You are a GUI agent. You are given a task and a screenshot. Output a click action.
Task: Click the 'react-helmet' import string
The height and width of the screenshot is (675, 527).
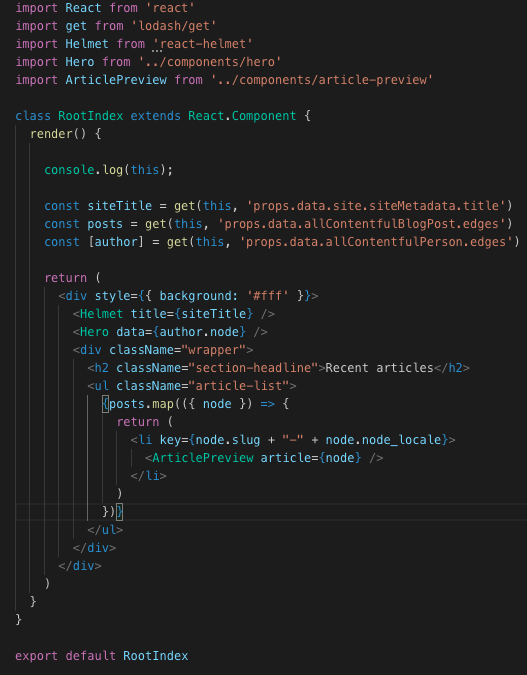tap(203, 44)
